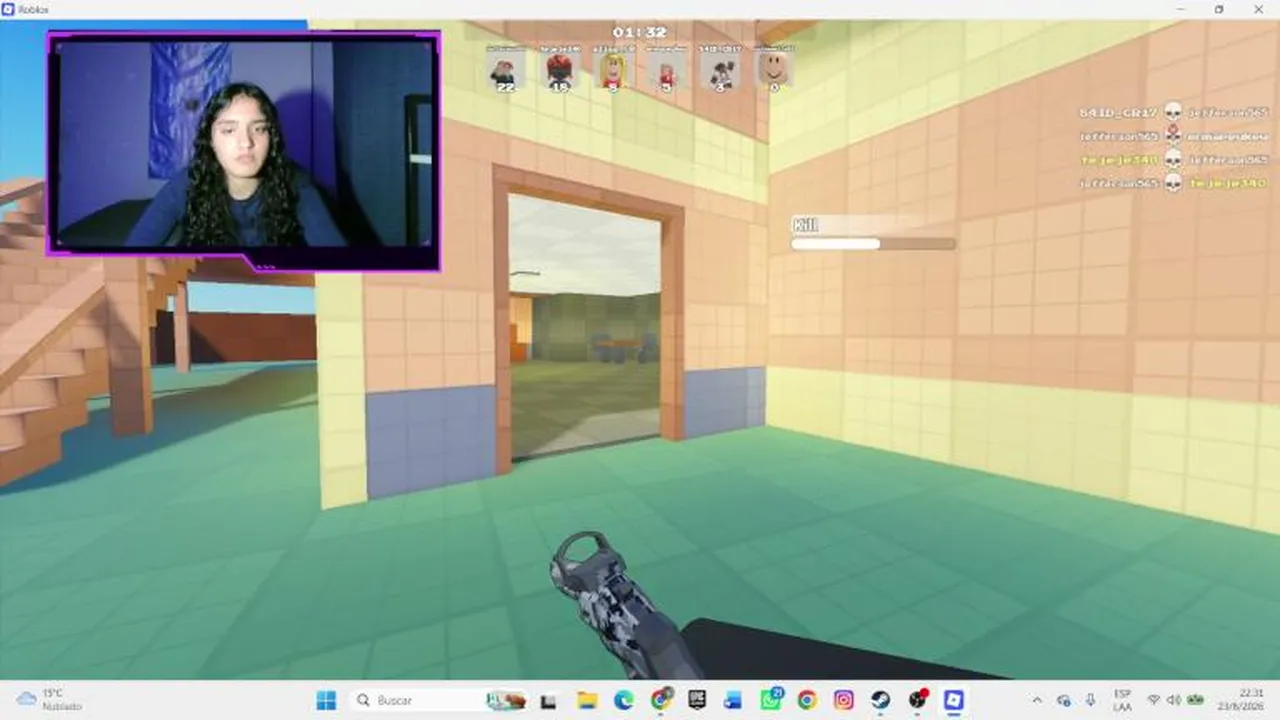The height and width of the screenshot is (720, 1280).
Task: Open File Explorer from the taskbar
Action: click(588, 700)
